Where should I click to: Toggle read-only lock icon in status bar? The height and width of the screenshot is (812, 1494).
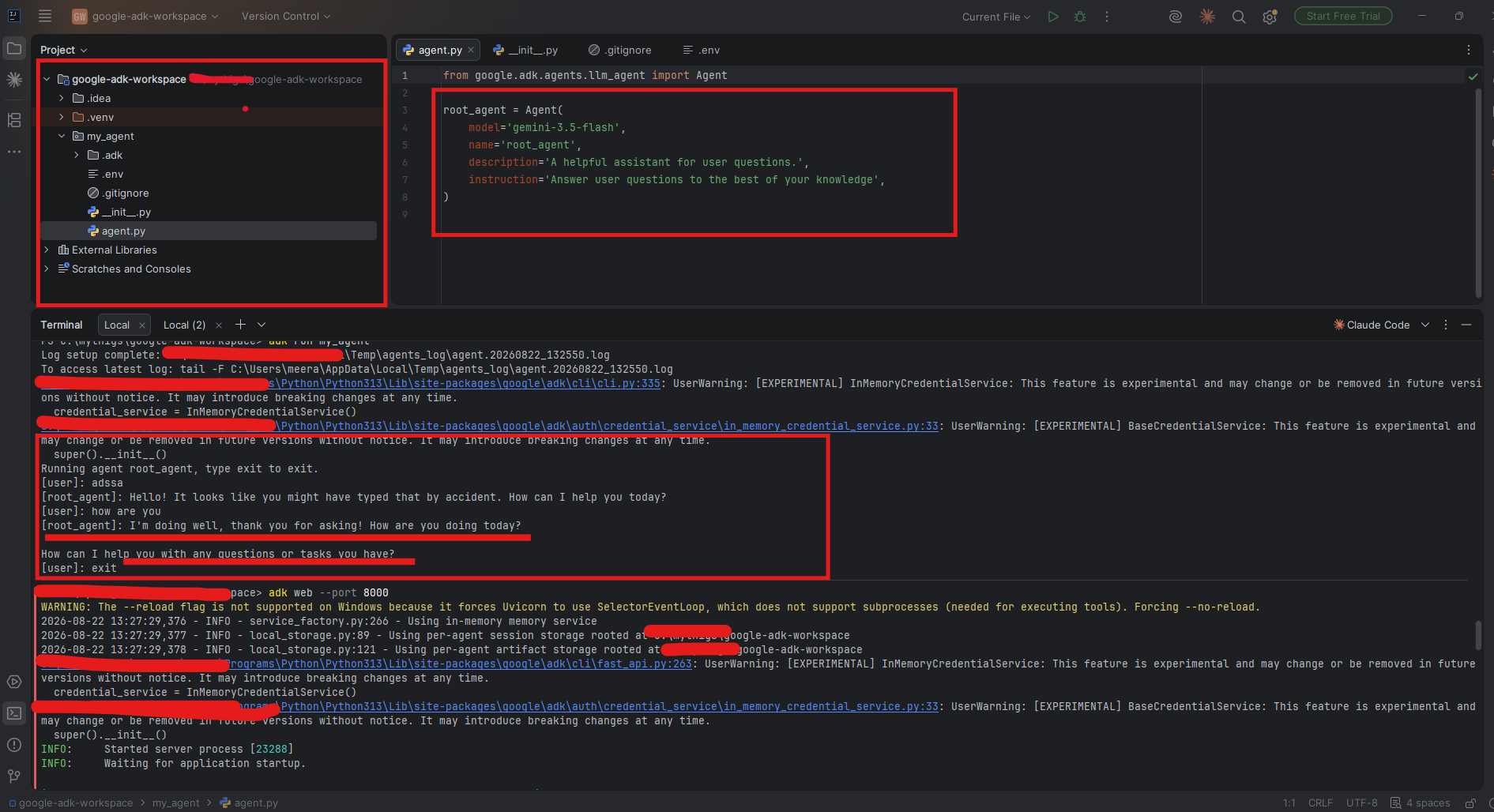[x=1470, y=803]
